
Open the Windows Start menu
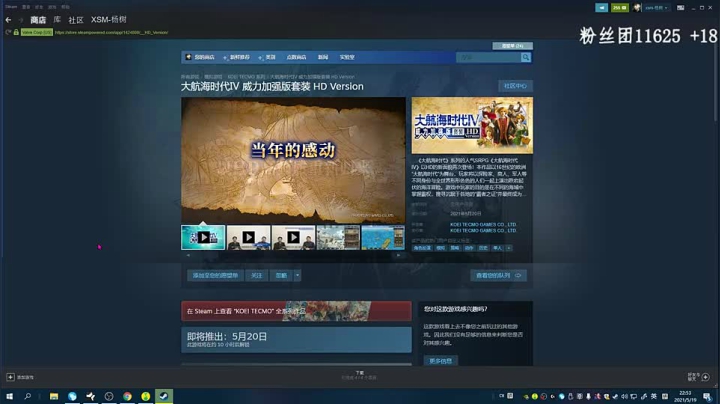[x=9, y=396]
